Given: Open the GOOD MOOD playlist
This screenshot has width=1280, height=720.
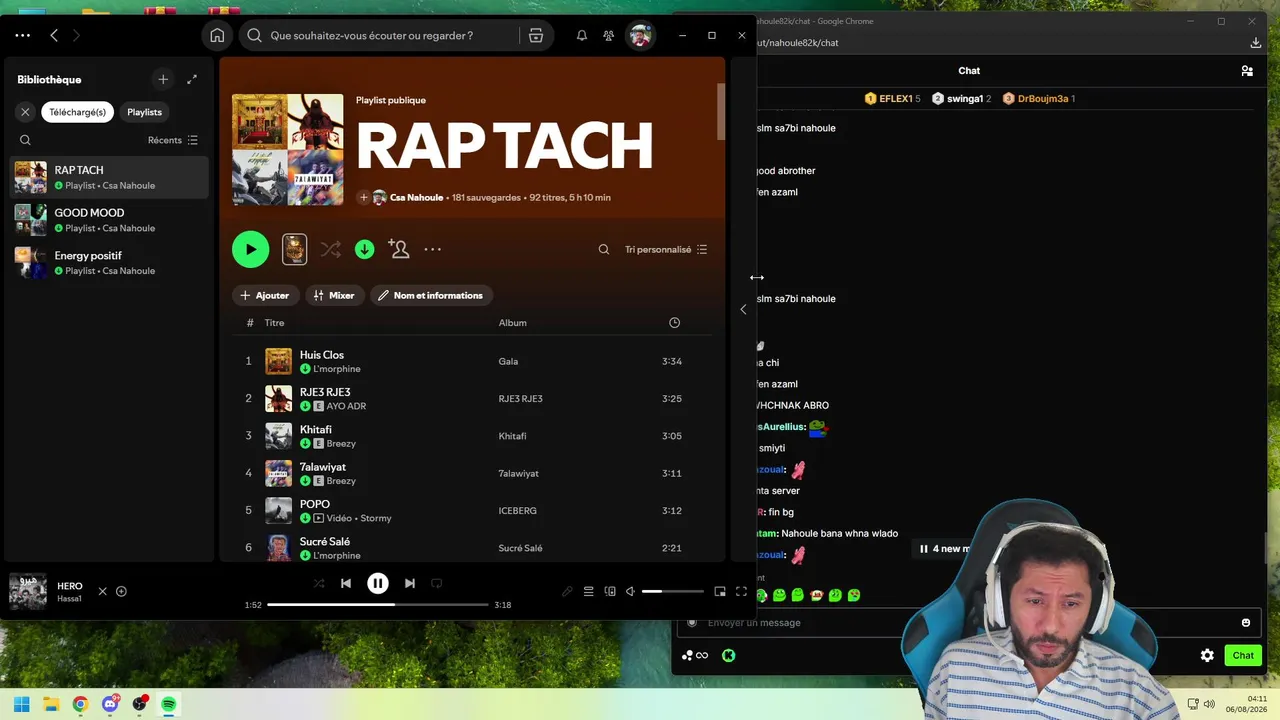Looking at the screenshot, I should pos(109,220).
